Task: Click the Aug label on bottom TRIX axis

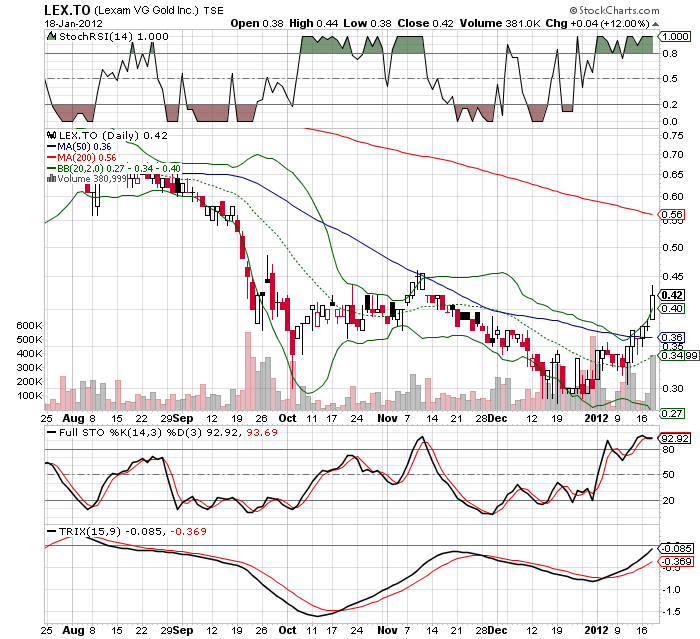Action: (73, 631)
